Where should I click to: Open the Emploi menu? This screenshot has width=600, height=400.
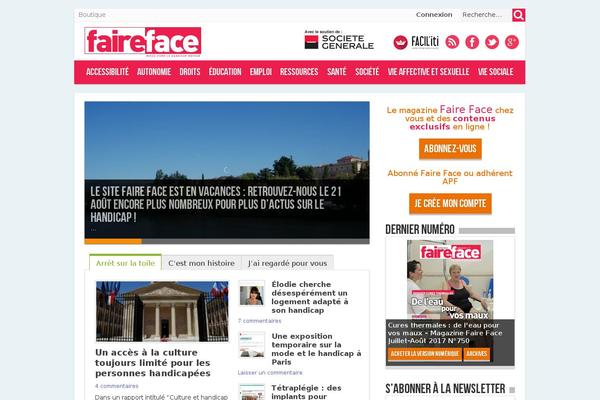point(261,72)
